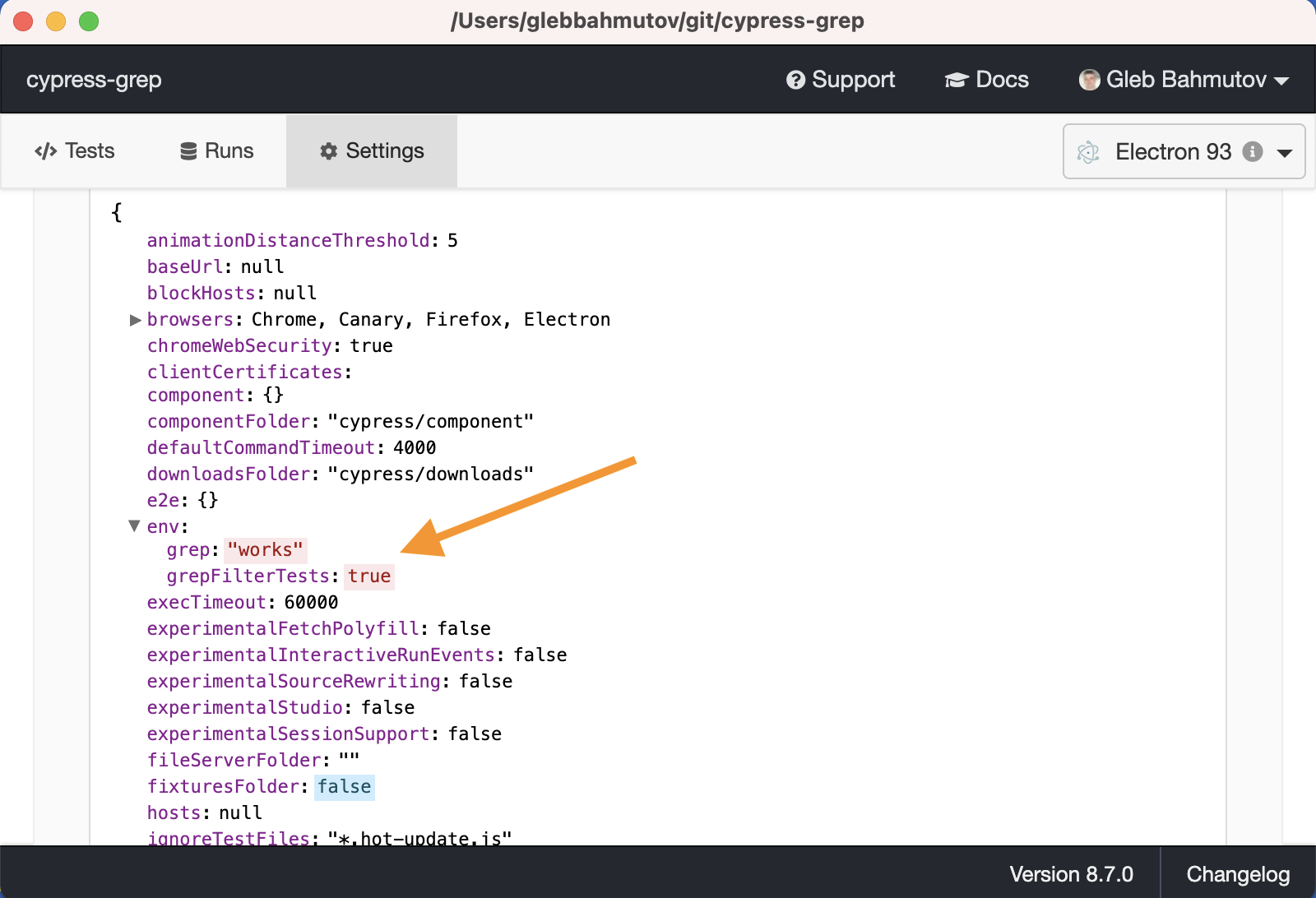Click the hosts key
Viewport: 1316px width, 898px height.
(174, 812)
